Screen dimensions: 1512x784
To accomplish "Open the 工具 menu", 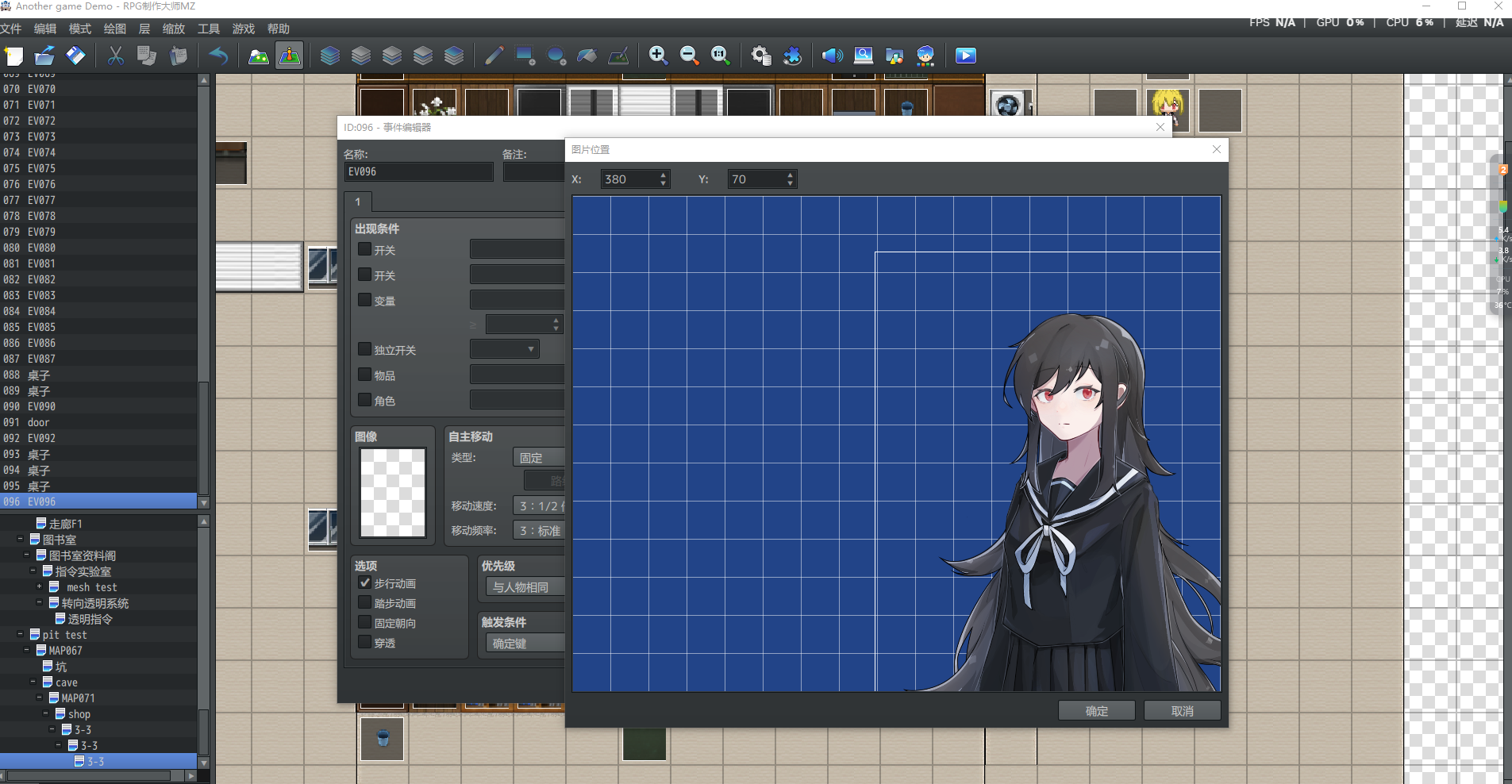I will [209, 29].
